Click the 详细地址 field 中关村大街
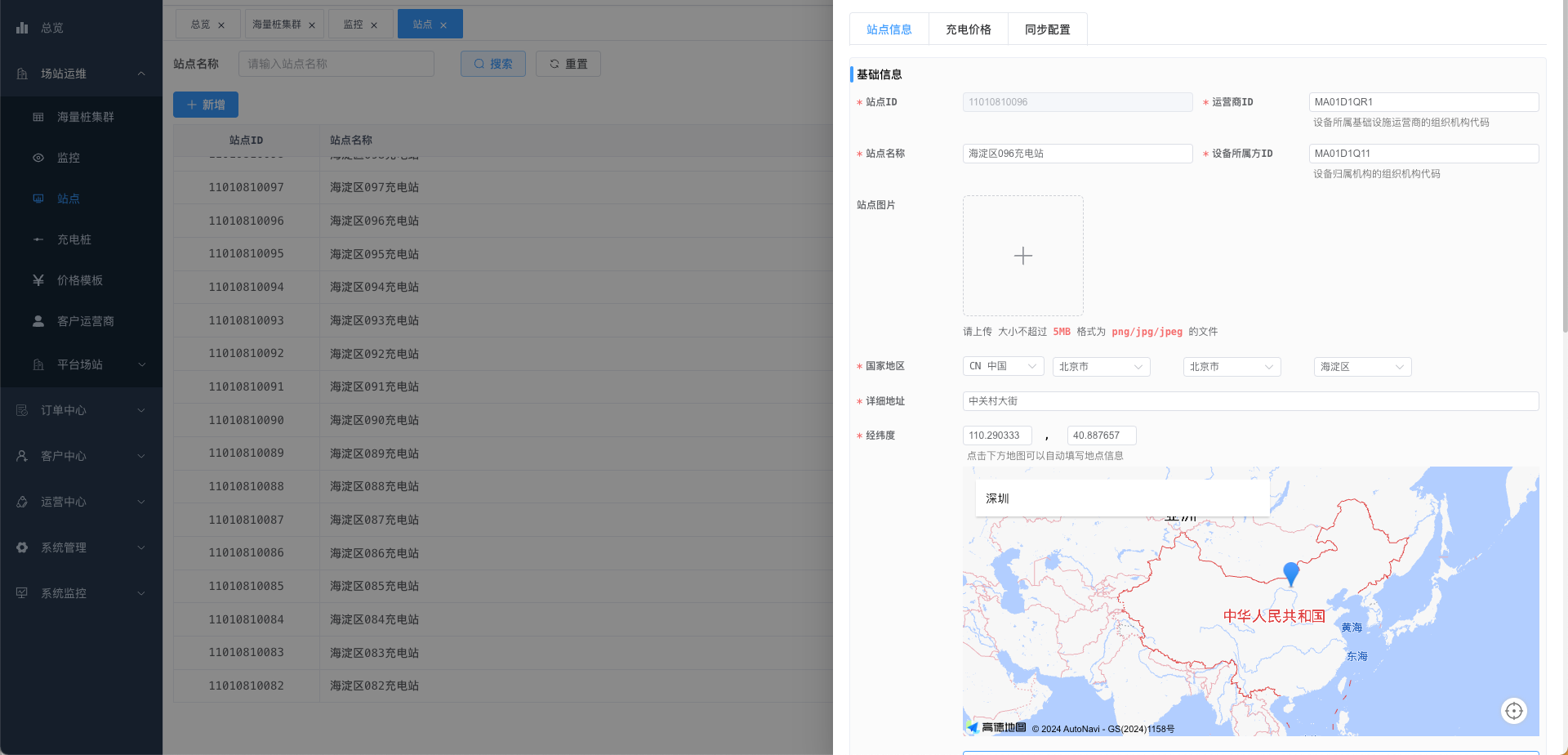 1251,401
